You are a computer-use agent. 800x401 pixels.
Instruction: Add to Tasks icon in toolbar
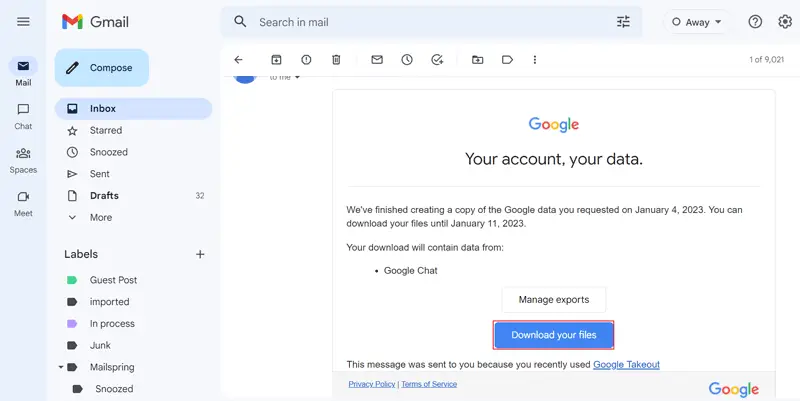(437, 60)
